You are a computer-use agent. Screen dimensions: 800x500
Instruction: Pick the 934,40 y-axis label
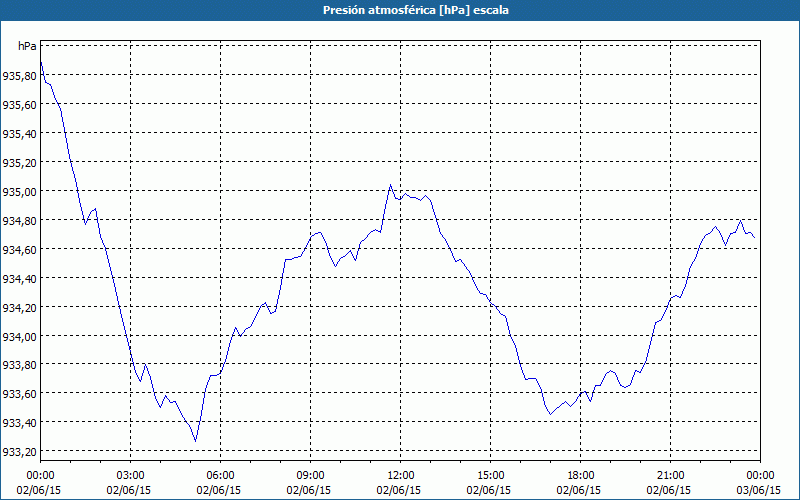(x=19, y=278)
